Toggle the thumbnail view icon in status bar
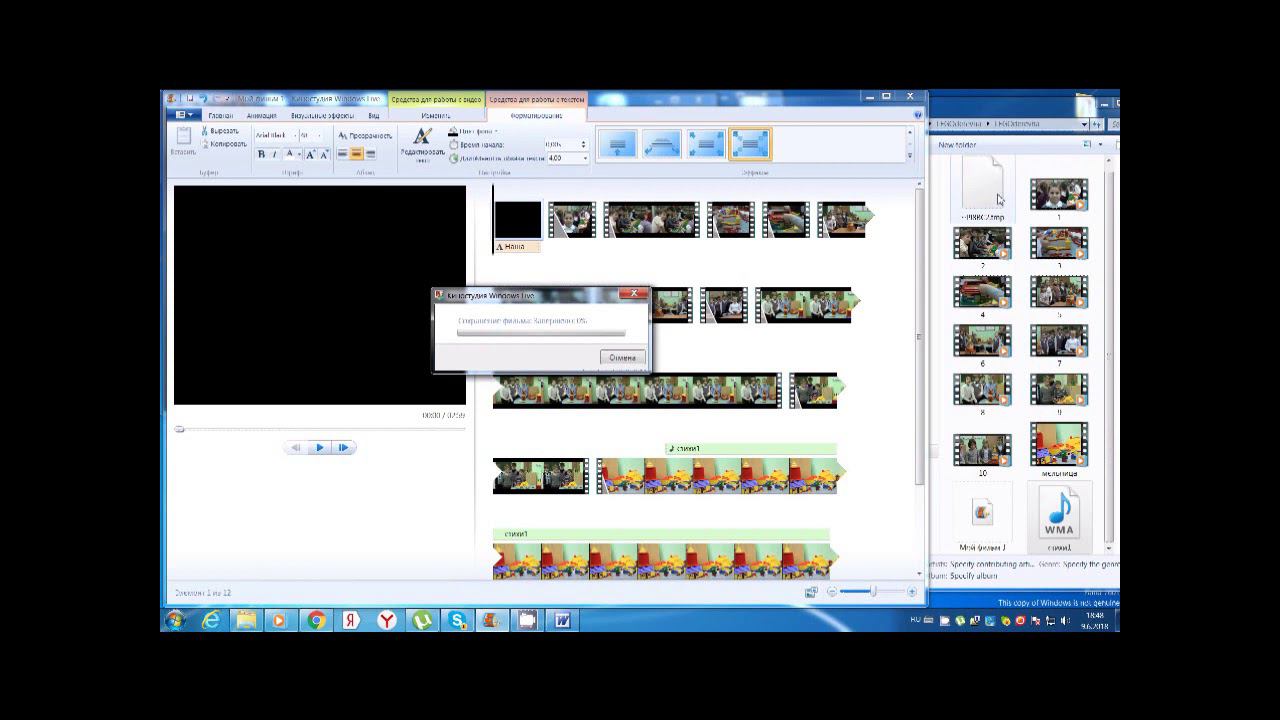 (x=811, y=592)
